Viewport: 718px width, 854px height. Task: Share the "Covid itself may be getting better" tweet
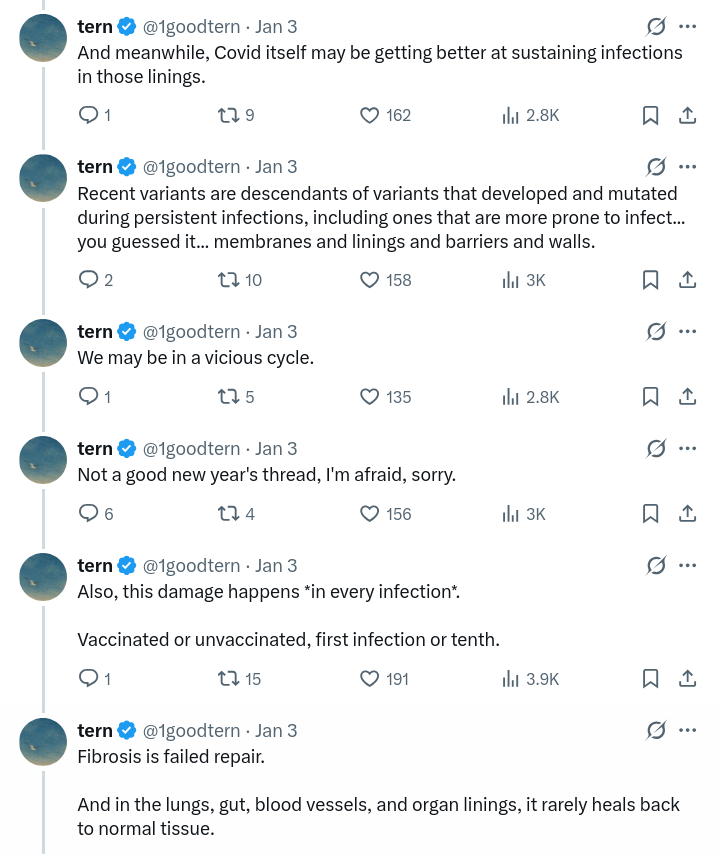[x=688, y=115]
